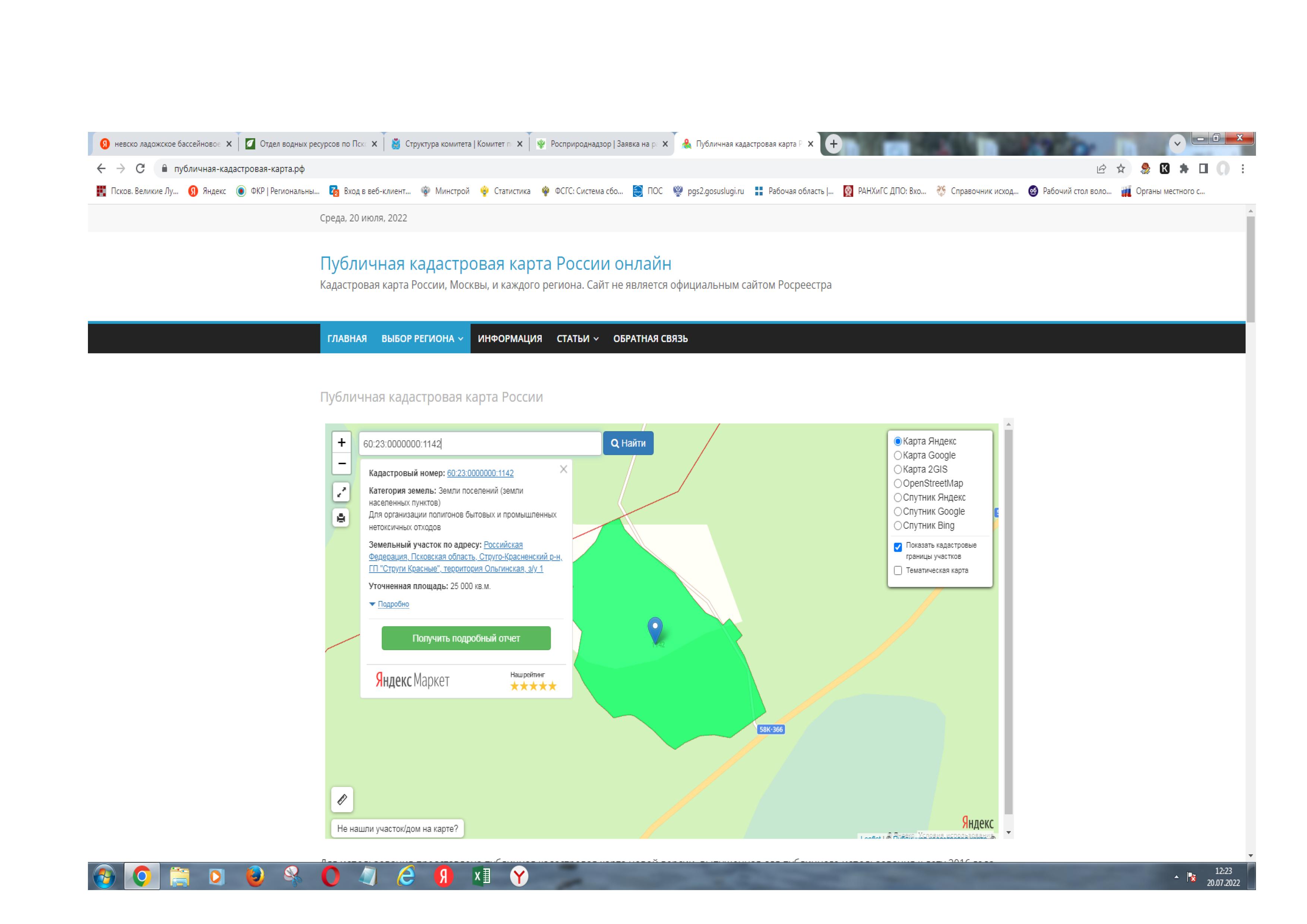This screenshot has width=1307, height=924.
Task: Expand ВЫБОР РЕГИОНА dropdown menu
Action: (x=422, y=339)
